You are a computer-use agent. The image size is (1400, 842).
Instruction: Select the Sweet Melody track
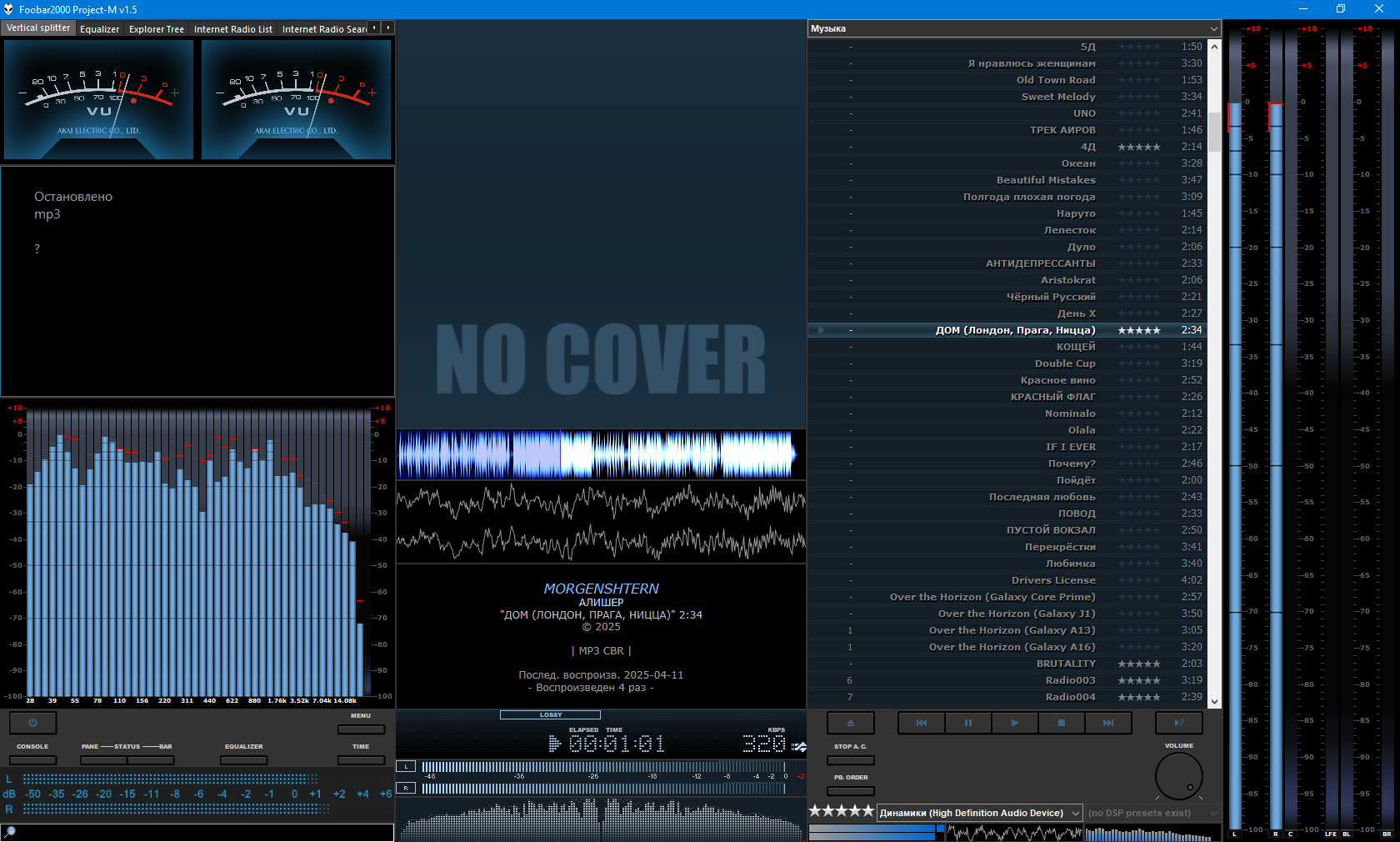pos(1007,97)
